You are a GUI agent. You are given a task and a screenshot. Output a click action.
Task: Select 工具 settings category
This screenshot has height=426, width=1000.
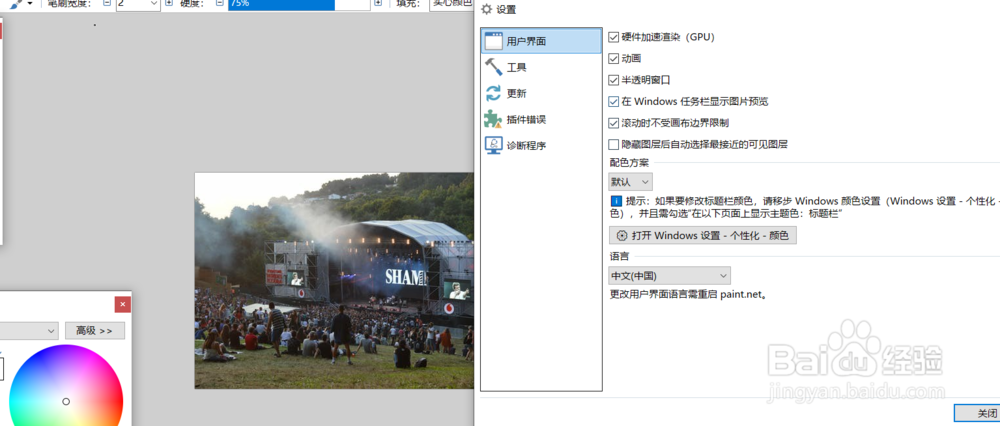(x=541, y=67)
